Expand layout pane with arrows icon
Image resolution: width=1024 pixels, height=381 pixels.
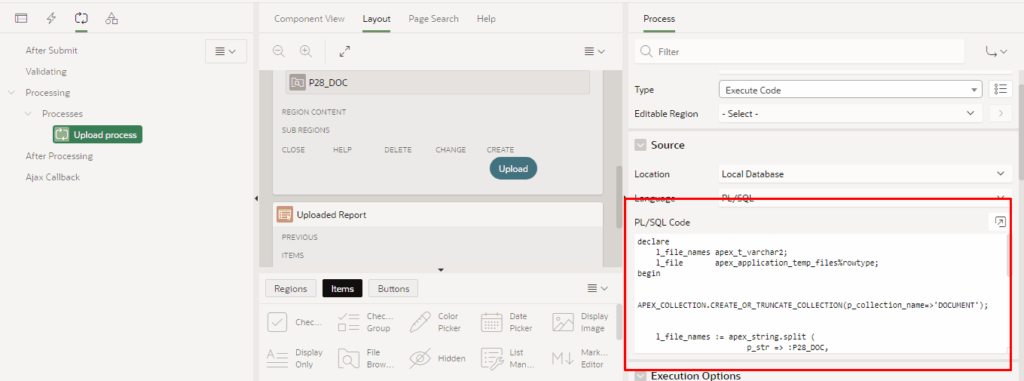click(x=345, y=51)
